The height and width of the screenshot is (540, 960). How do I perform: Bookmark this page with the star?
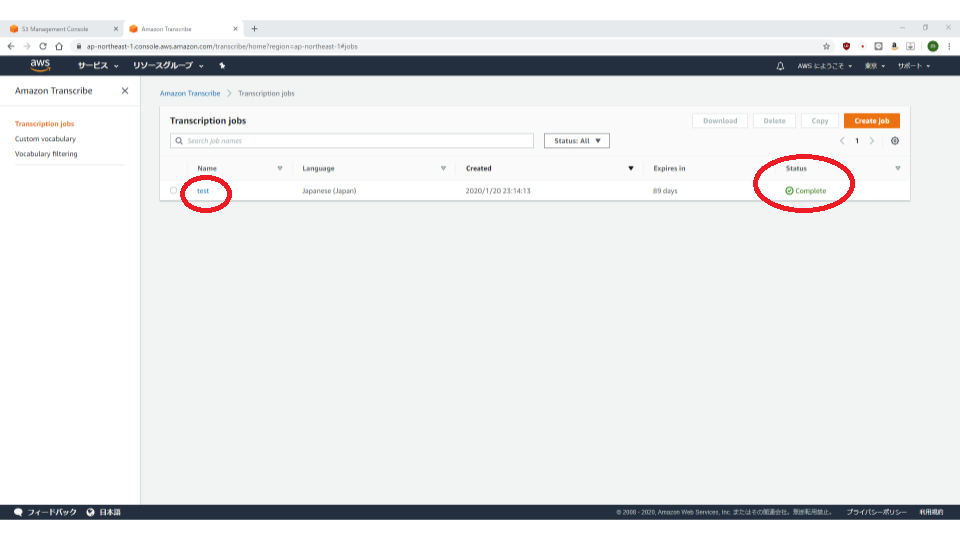click(827, 47)
